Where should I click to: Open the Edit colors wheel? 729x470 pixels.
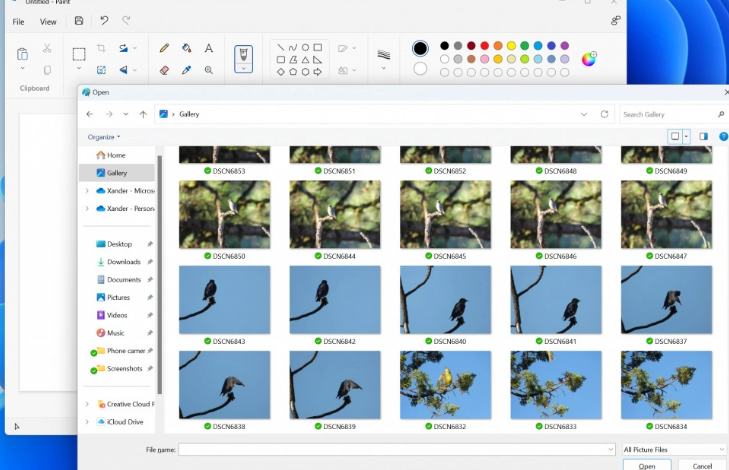pos(589,58)
